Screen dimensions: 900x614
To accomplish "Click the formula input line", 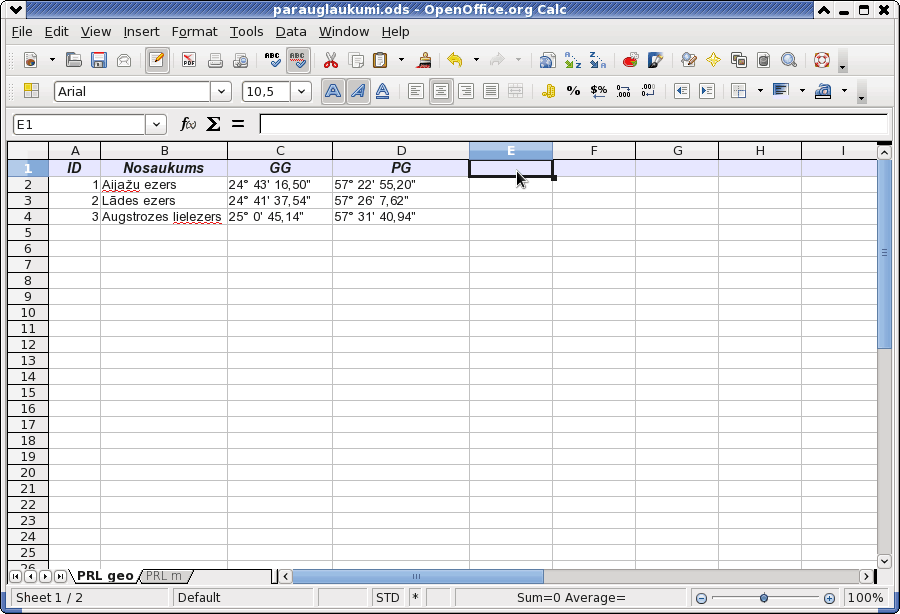I will click(573, 124).
